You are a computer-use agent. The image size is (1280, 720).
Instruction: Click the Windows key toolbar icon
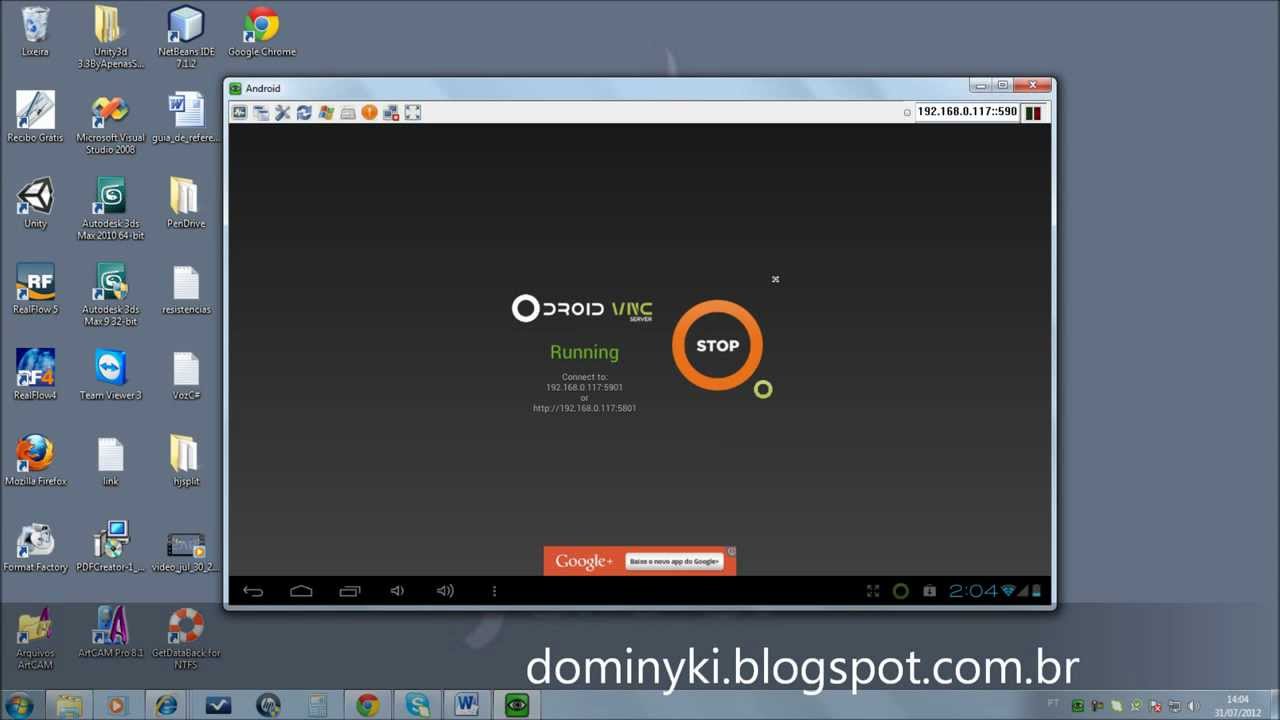click(326, 113)
